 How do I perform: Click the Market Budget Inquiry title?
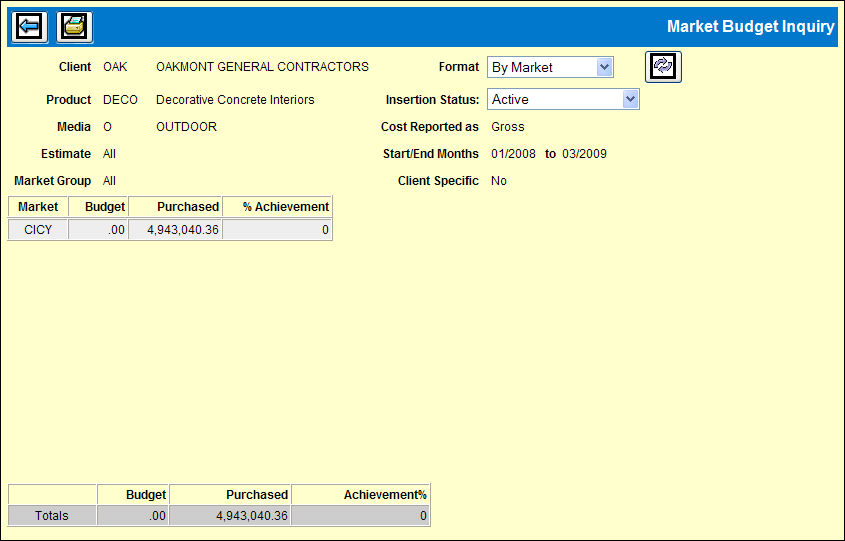point(751,26)
